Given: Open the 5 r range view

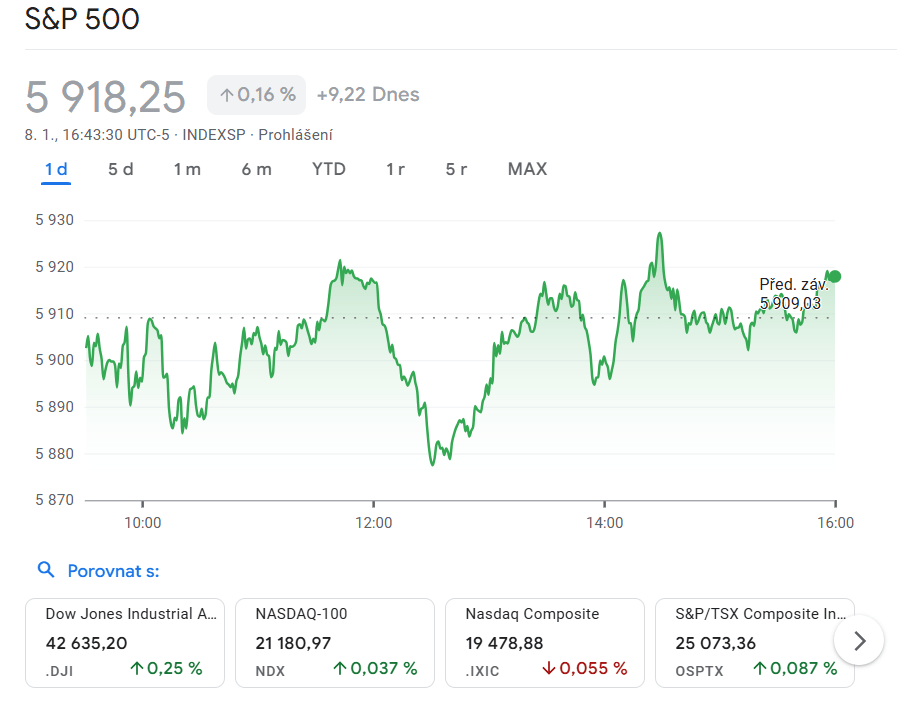Looking at the screenshot, I should pyautogui.click(x=456, y=169).
